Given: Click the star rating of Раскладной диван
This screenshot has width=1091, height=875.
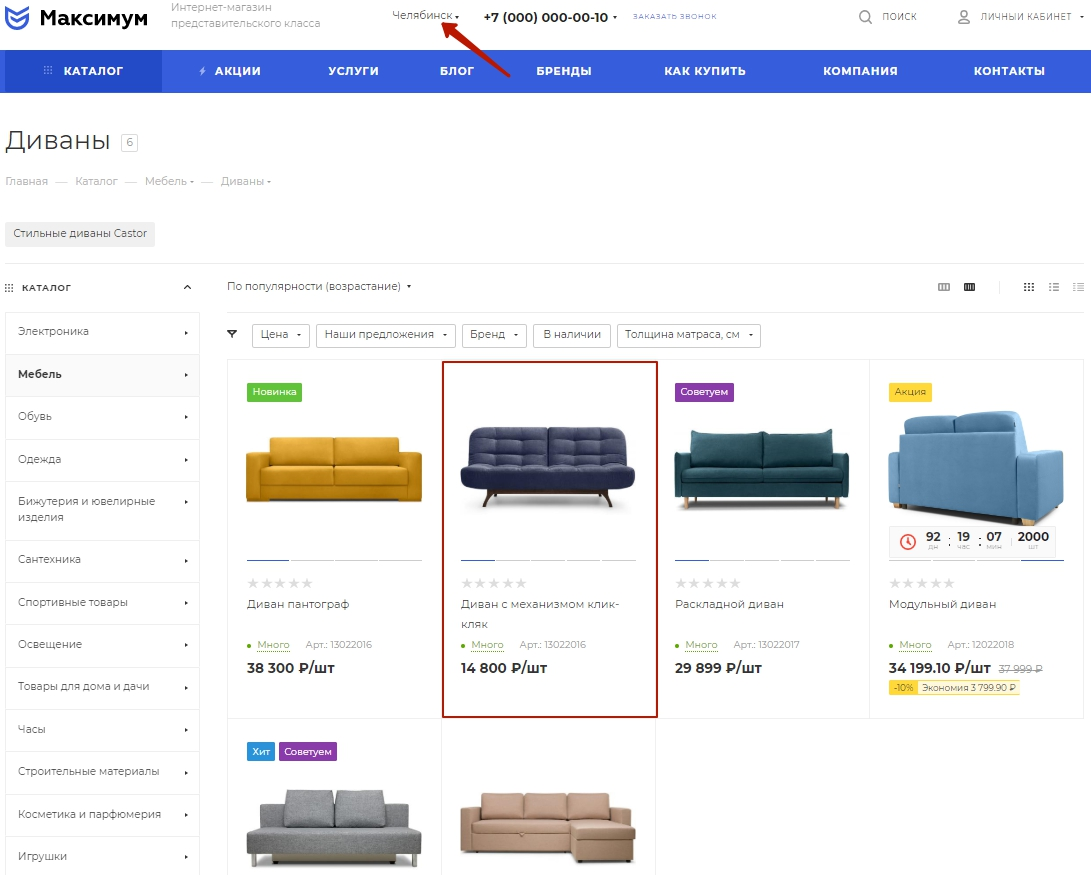Looking at the screenshot, I should (708, 583).
